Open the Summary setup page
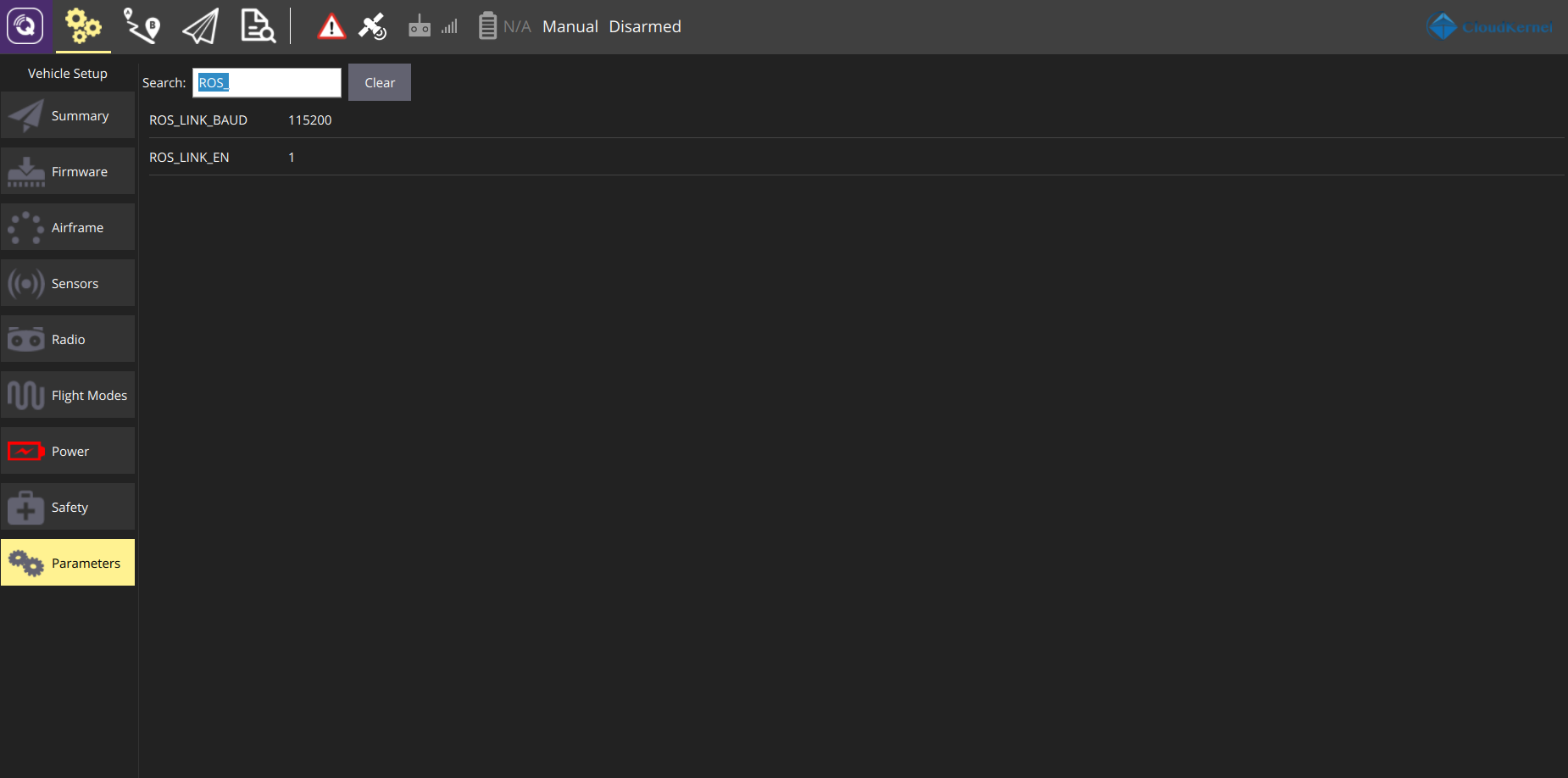Viewport: 1568px width, 778px height. click(x=68, y=116)
